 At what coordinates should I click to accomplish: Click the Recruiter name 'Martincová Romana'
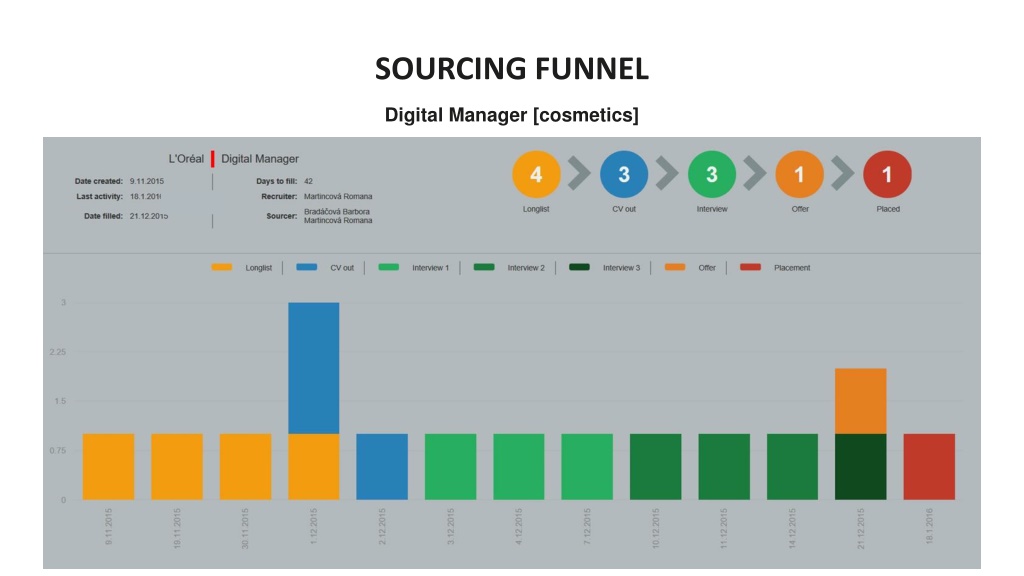[338, 196]
